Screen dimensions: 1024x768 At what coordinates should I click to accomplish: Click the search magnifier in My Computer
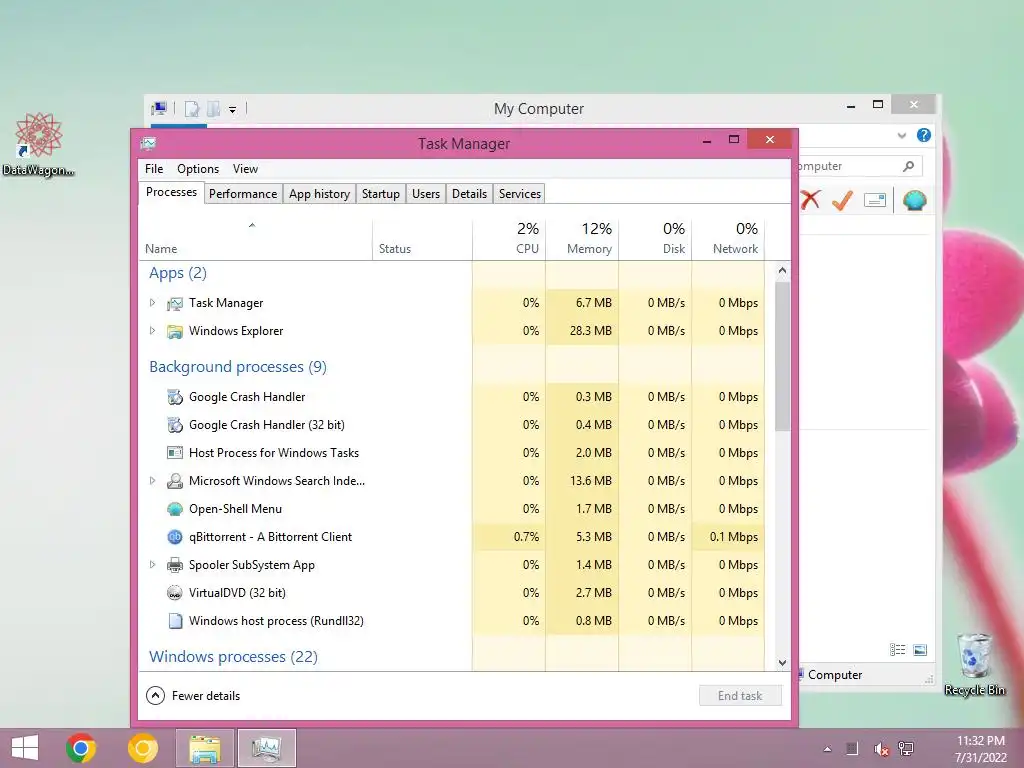(908, 166)
